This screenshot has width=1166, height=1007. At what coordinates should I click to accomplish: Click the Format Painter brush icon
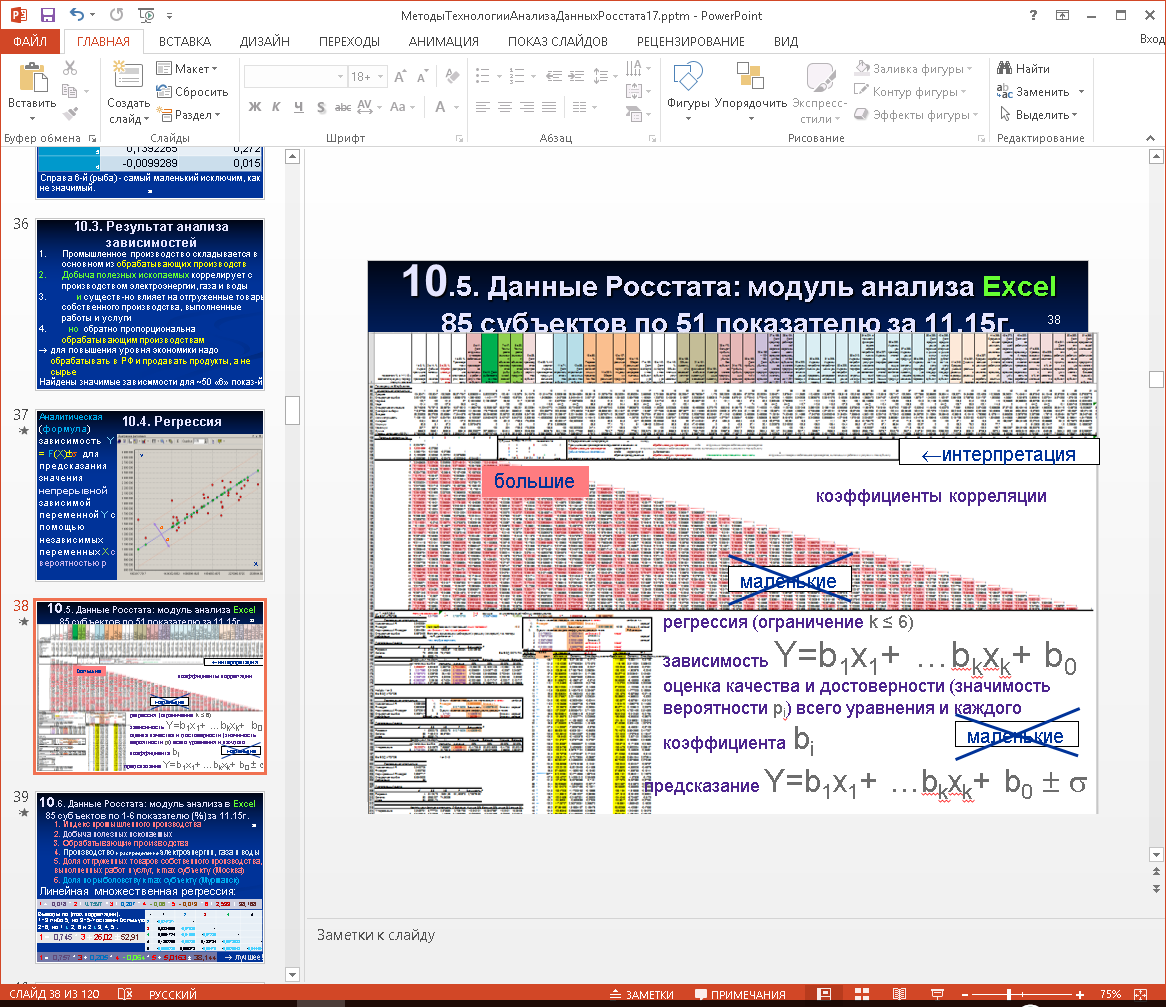pyautogui.click(x=70, y=114)
